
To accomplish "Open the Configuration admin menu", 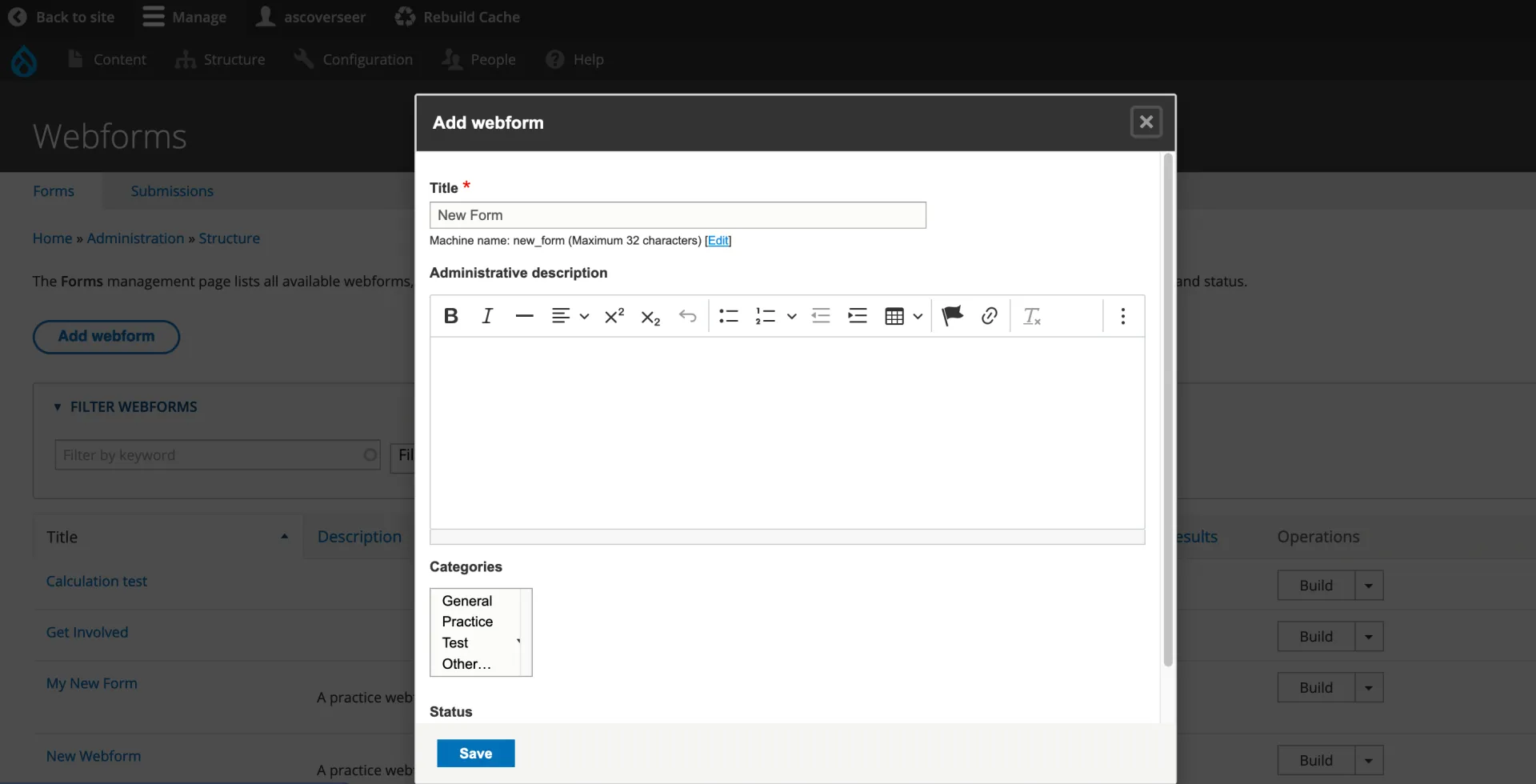I will coord(353,59).
